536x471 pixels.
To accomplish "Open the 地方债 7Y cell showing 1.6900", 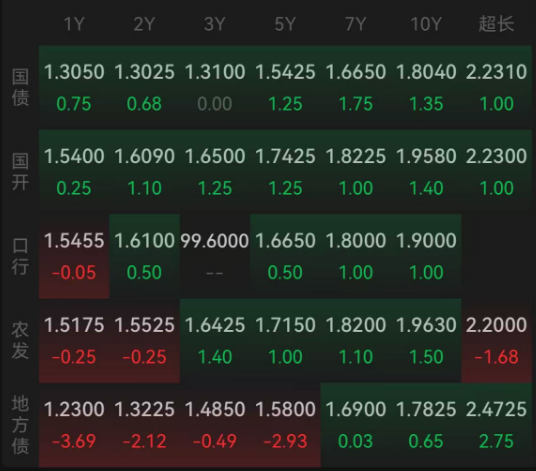I will pos(356,425).
